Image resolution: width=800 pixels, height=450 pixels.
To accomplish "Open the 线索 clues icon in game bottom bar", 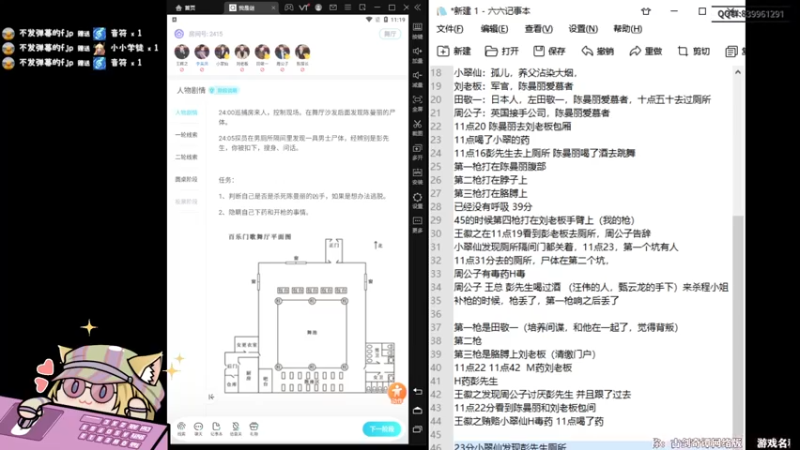I will (181, 429).
